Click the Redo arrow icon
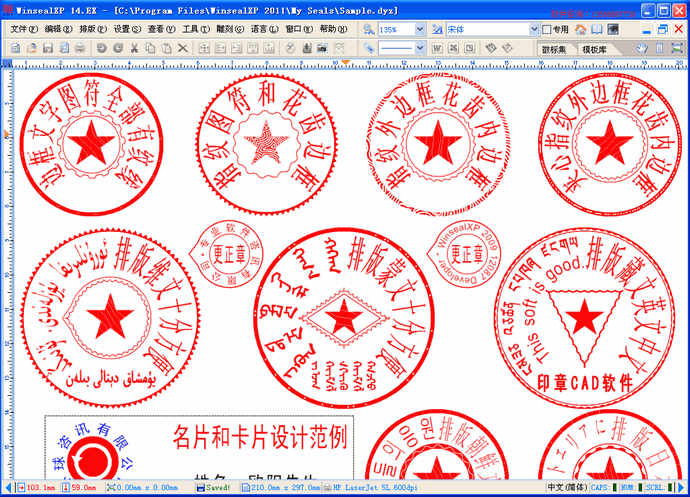The image size is (690, 497). tap(117, 48)
